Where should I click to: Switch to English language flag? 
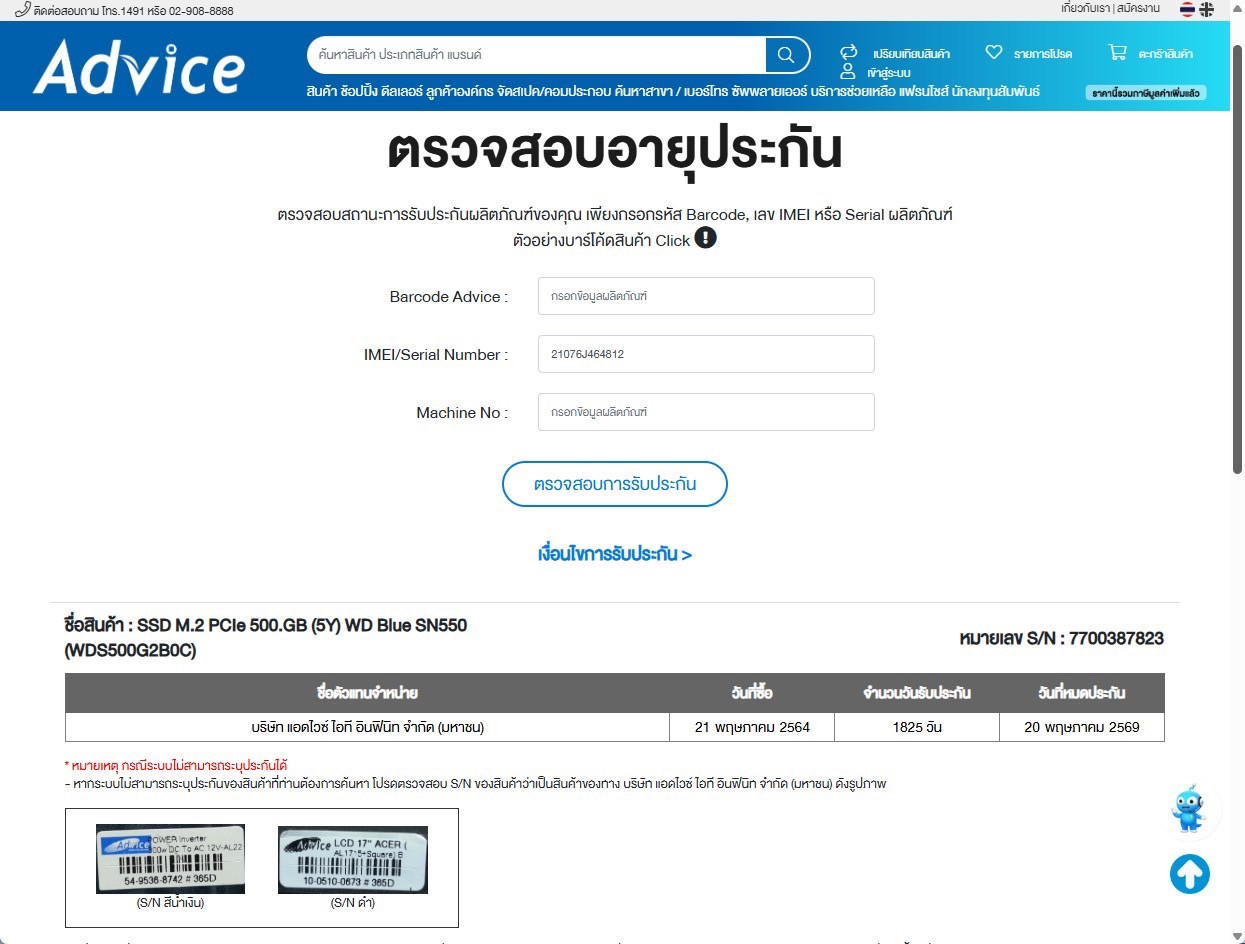(x=1207, y=9)
